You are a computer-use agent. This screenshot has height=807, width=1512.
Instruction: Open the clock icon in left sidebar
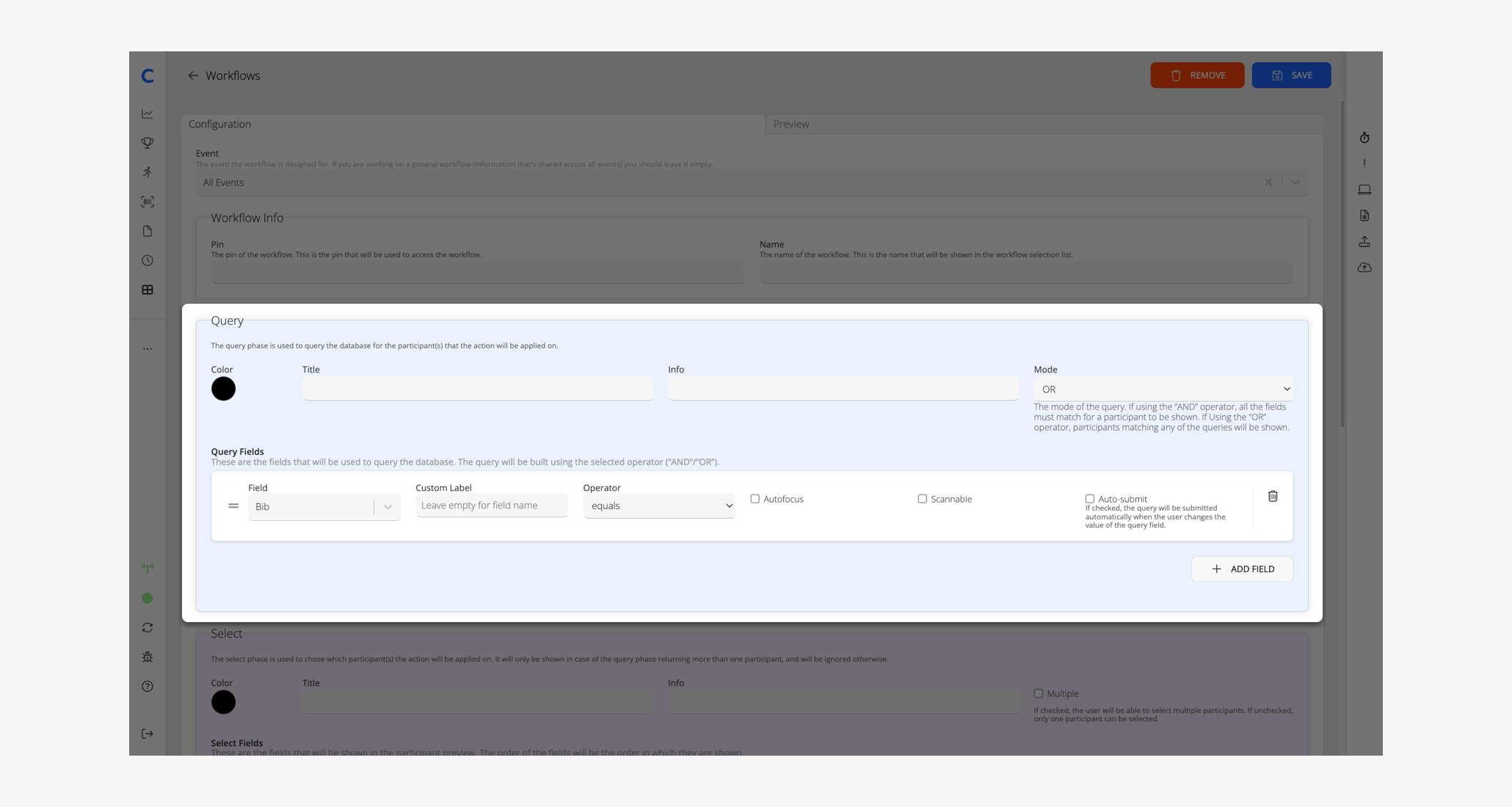tap(148, 260)
